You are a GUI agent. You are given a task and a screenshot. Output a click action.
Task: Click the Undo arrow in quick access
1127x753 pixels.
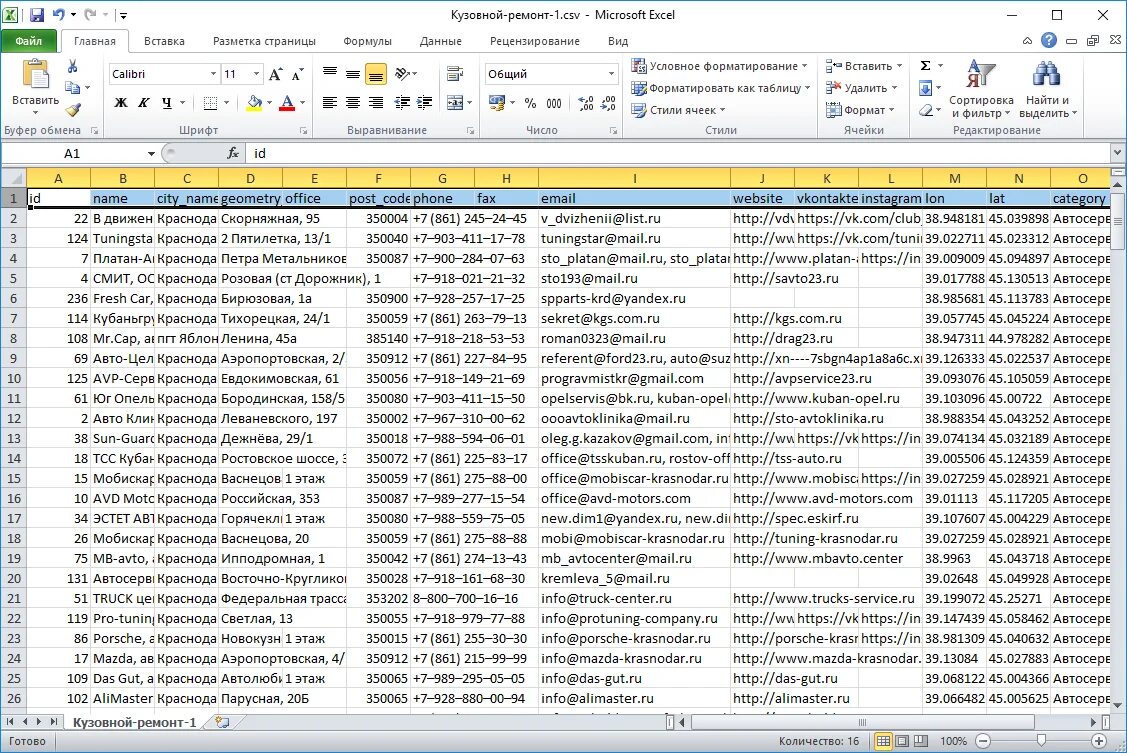coord(58,14)
